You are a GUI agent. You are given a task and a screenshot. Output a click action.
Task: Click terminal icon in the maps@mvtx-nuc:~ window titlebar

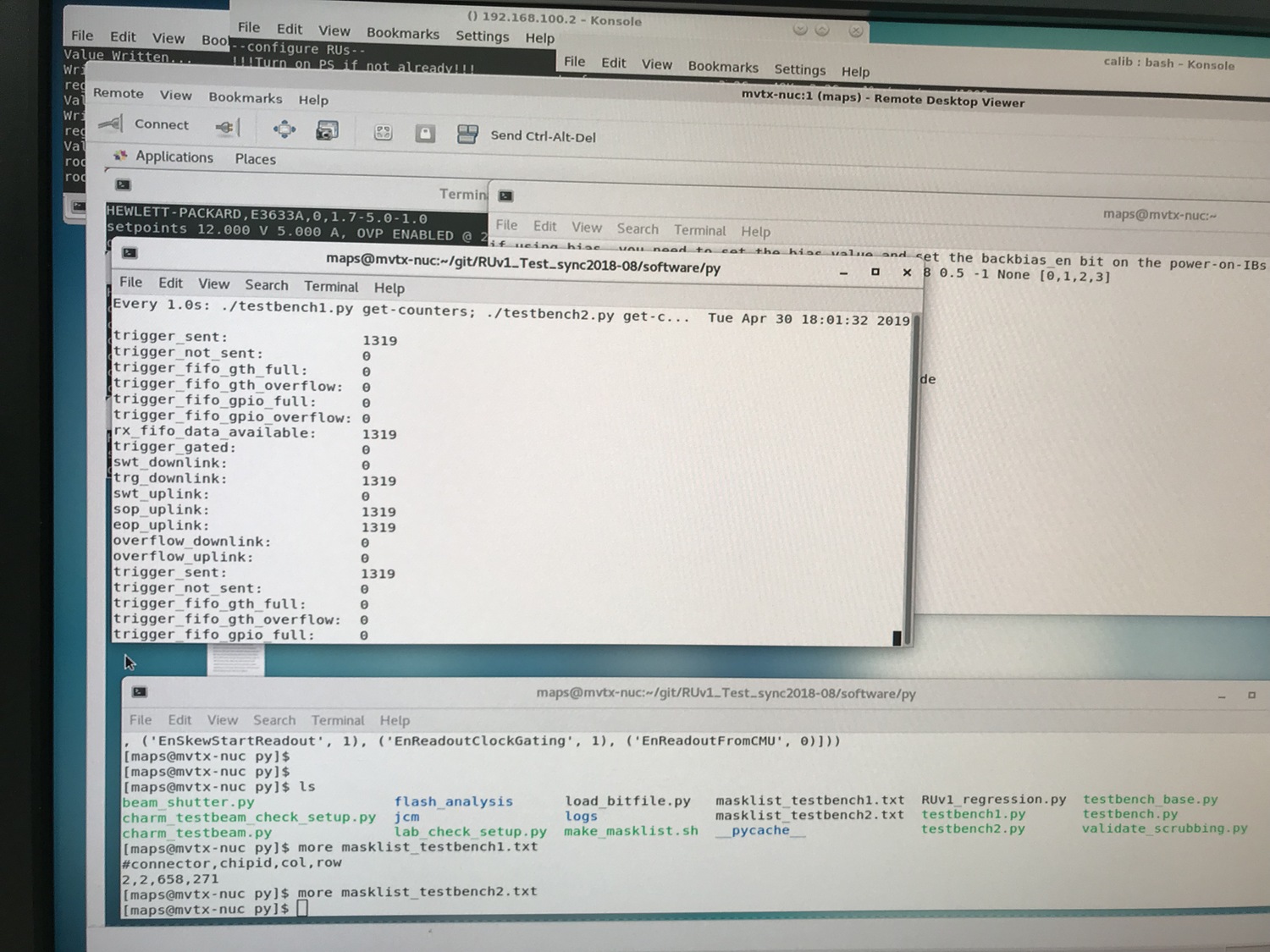506,196
